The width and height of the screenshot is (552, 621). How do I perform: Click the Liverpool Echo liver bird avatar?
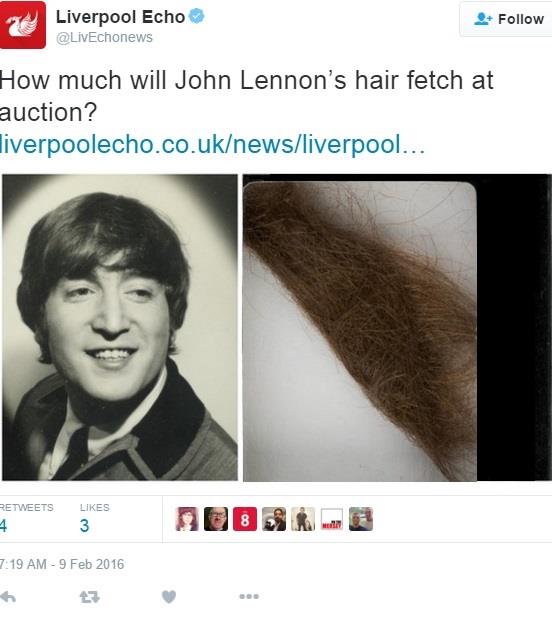point(23,25)
